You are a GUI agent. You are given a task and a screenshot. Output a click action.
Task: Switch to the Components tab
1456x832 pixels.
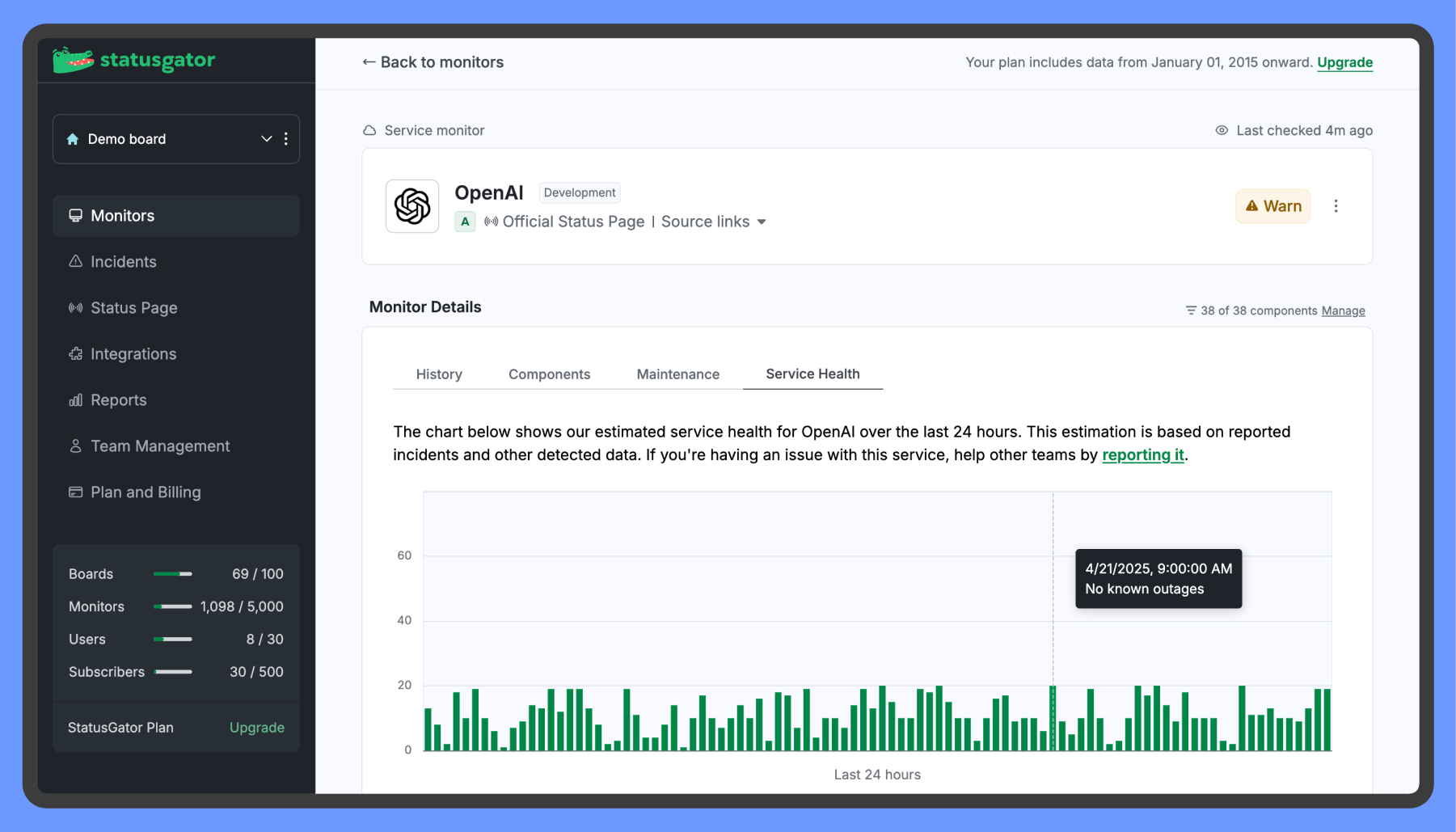[x=550, y=374]
